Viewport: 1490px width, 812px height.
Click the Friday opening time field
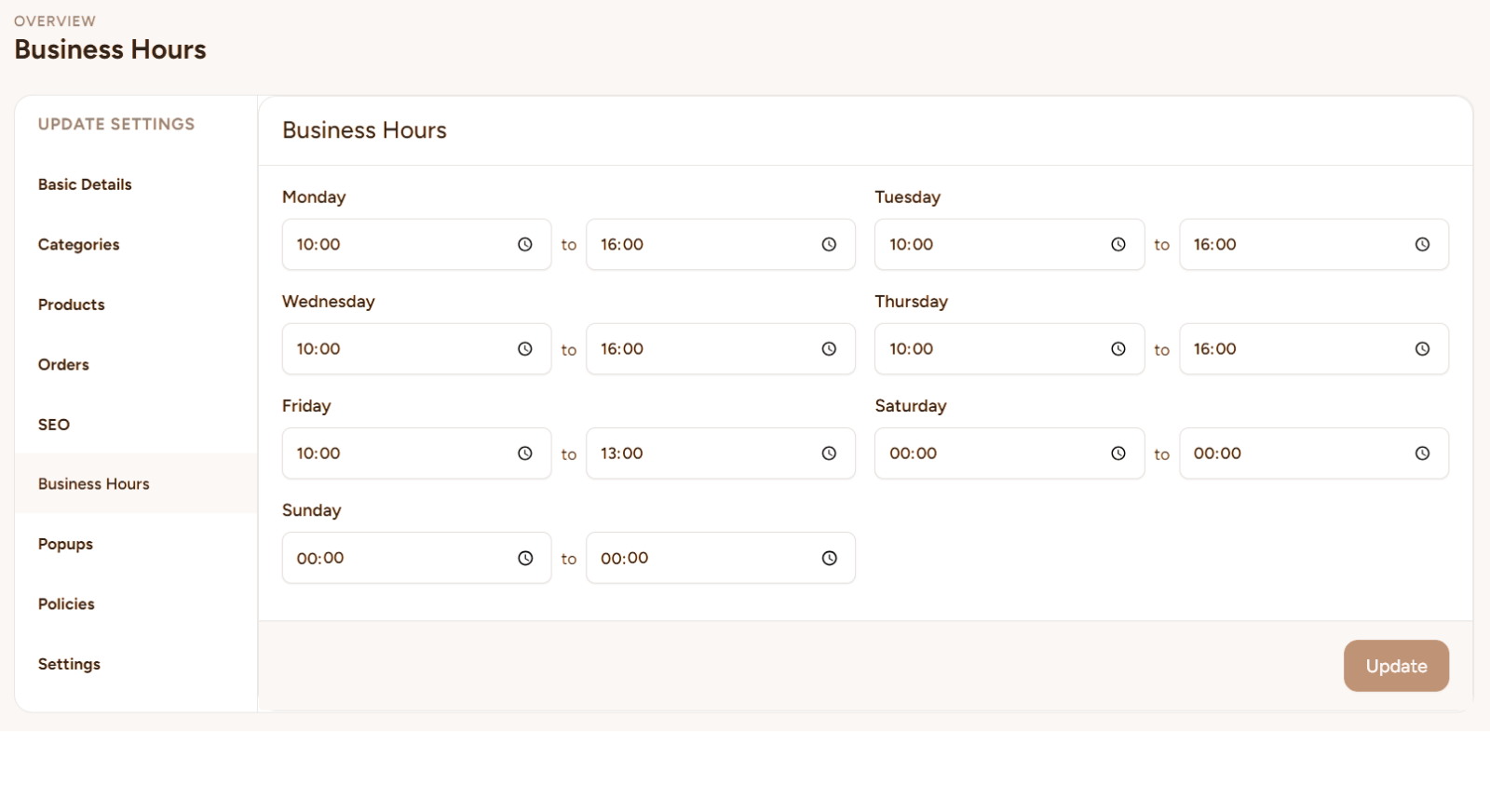point(396,453)
